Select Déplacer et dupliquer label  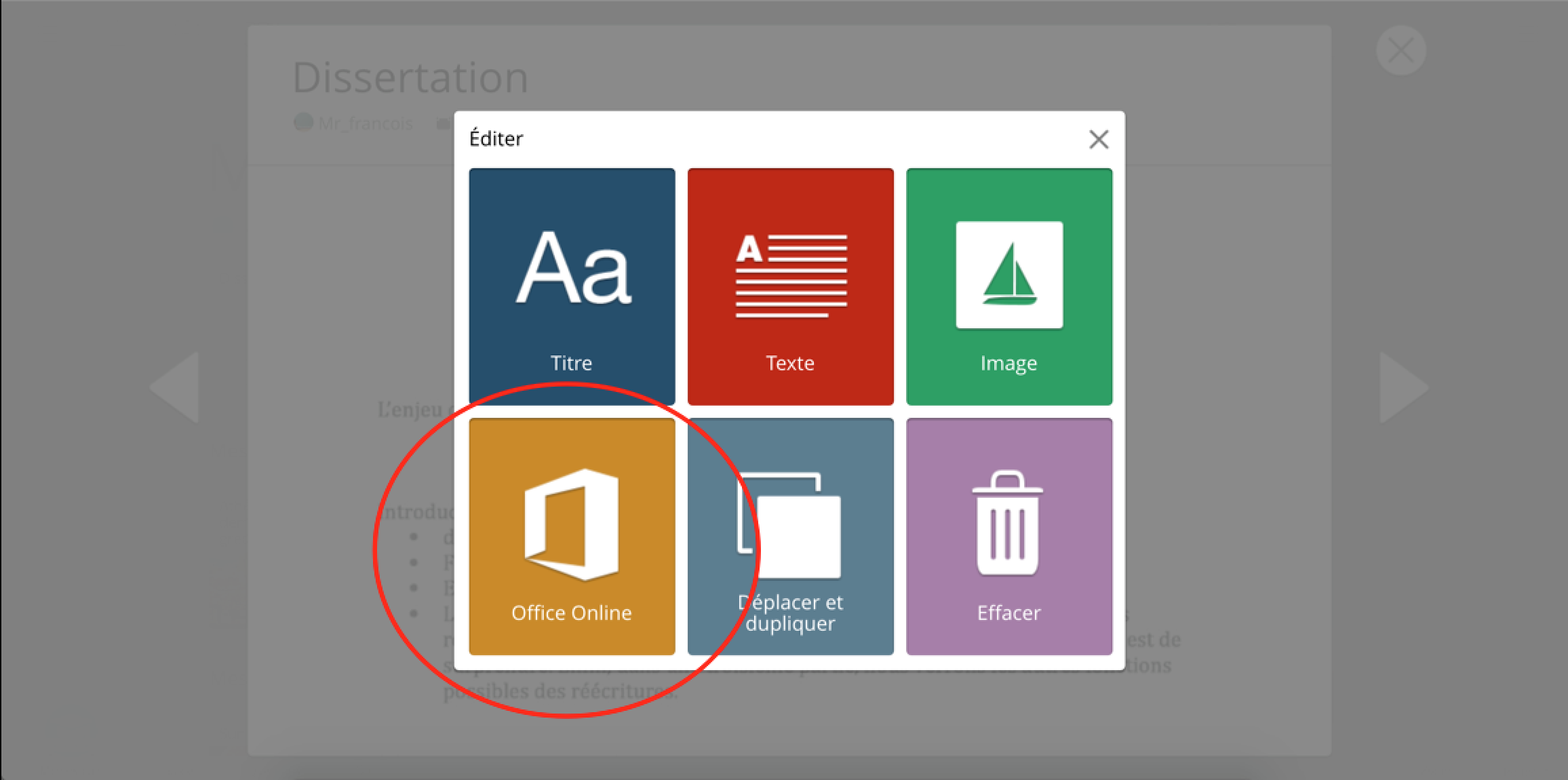pos(790,612)
